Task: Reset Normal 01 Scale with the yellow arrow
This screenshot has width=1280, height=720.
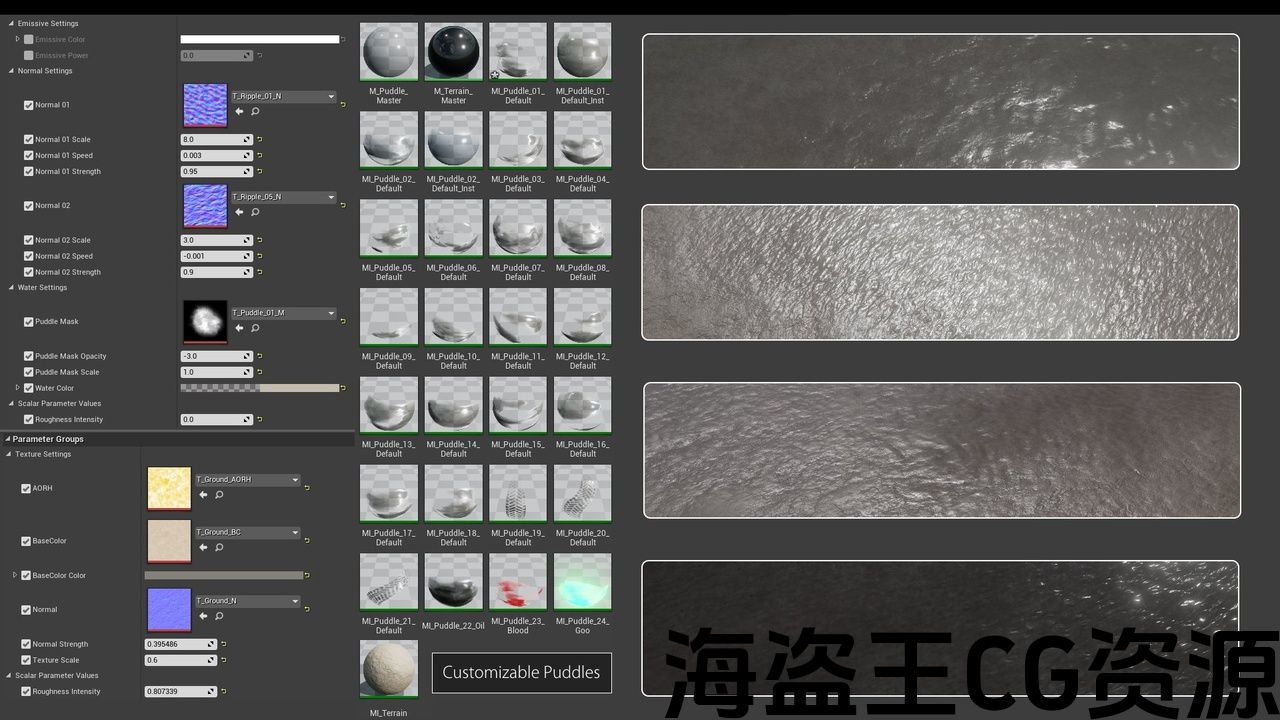Action: tap(259, 140)
